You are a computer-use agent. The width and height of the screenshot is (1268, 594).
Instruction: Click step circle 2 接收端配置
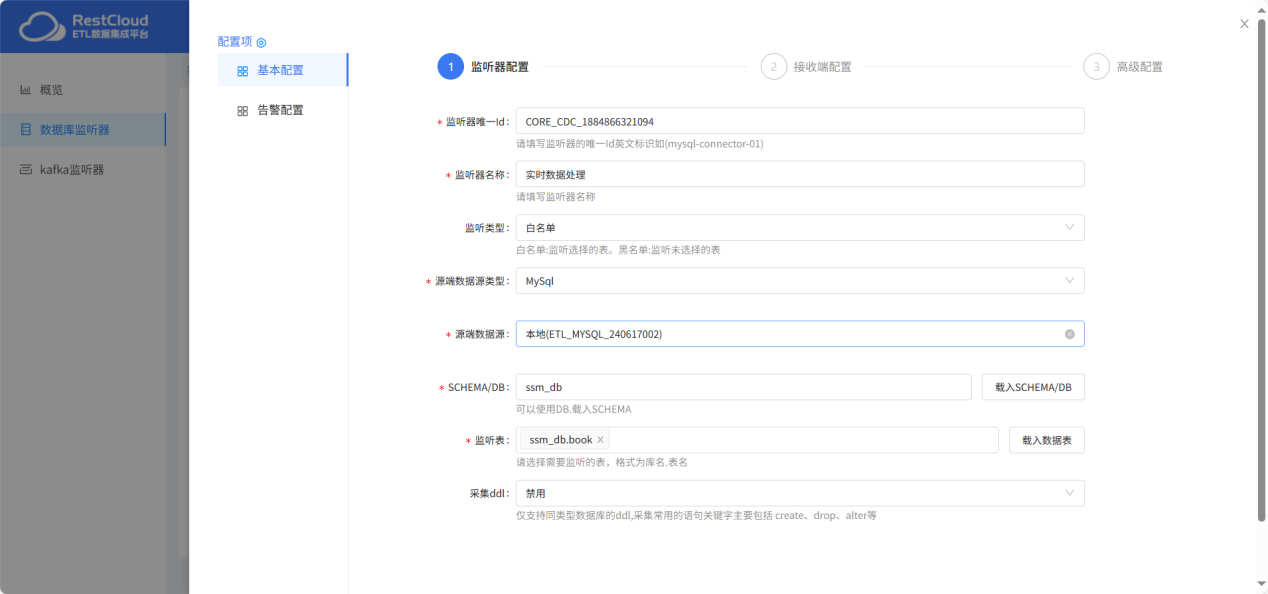tap(773, 66)
